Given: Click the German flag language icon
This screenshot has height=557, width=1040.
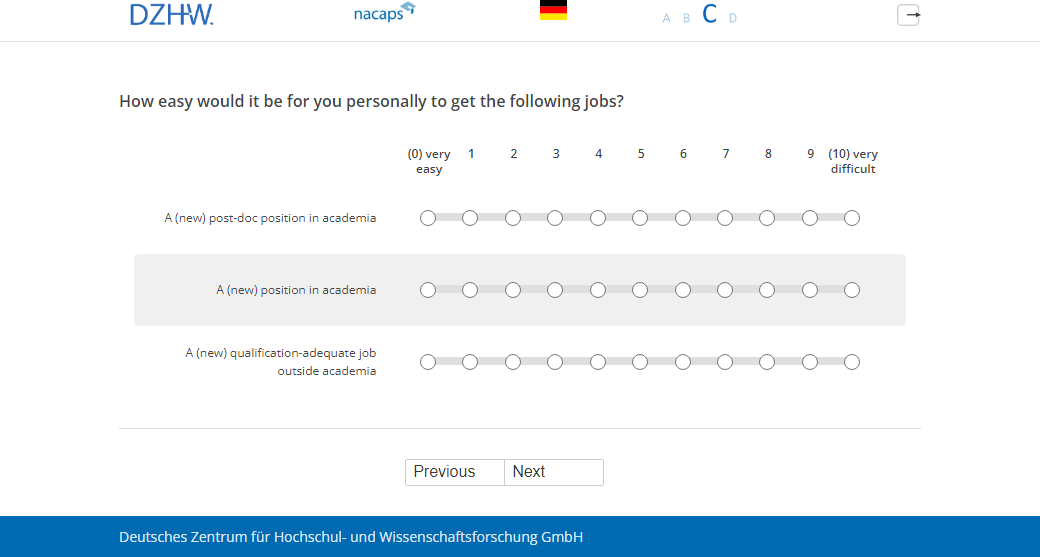Looking at the screenshot, I should coord(553,11).
